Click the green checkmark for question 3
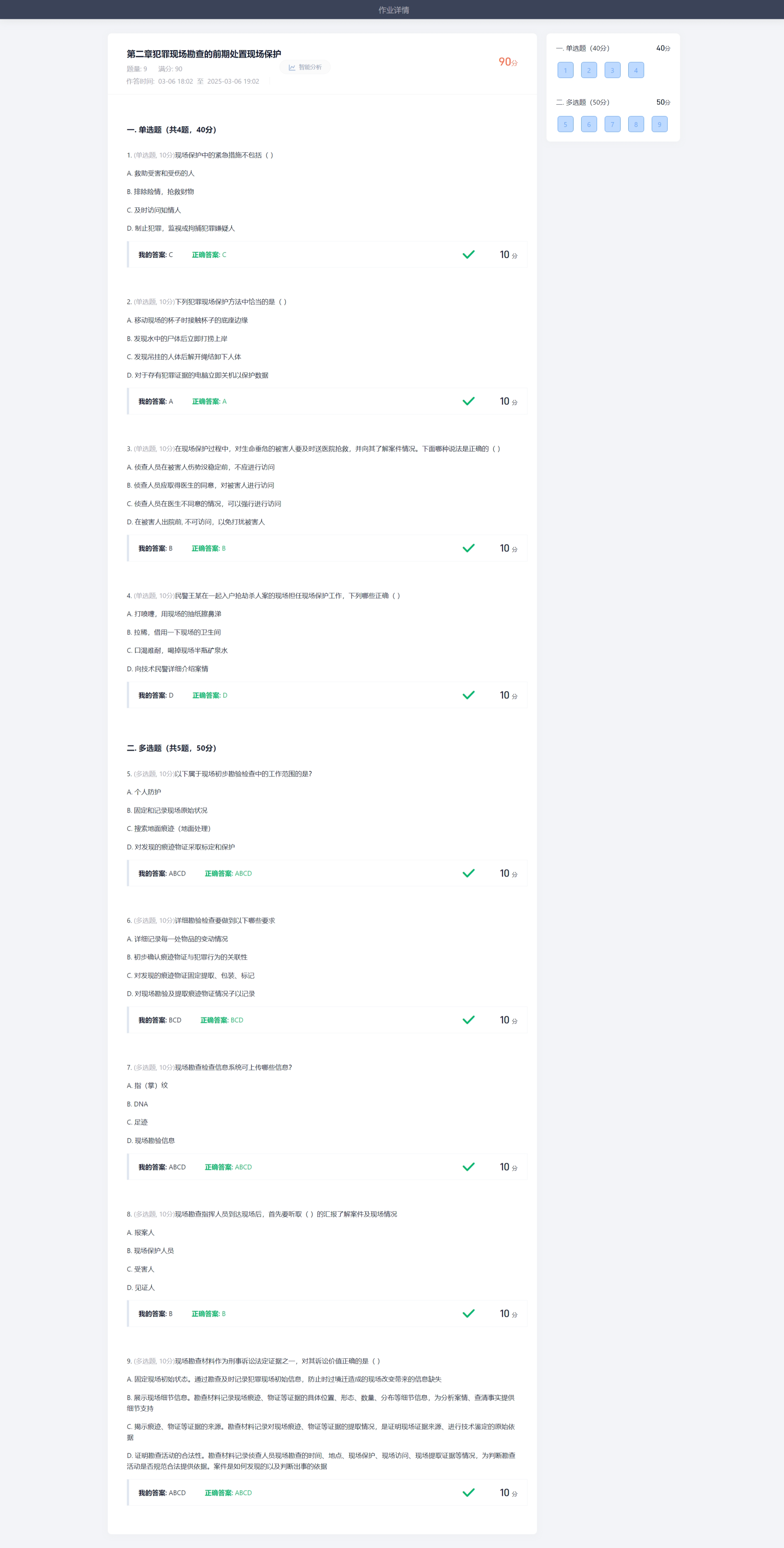This screenshot has height=1548, width=784. click(469, 548)
